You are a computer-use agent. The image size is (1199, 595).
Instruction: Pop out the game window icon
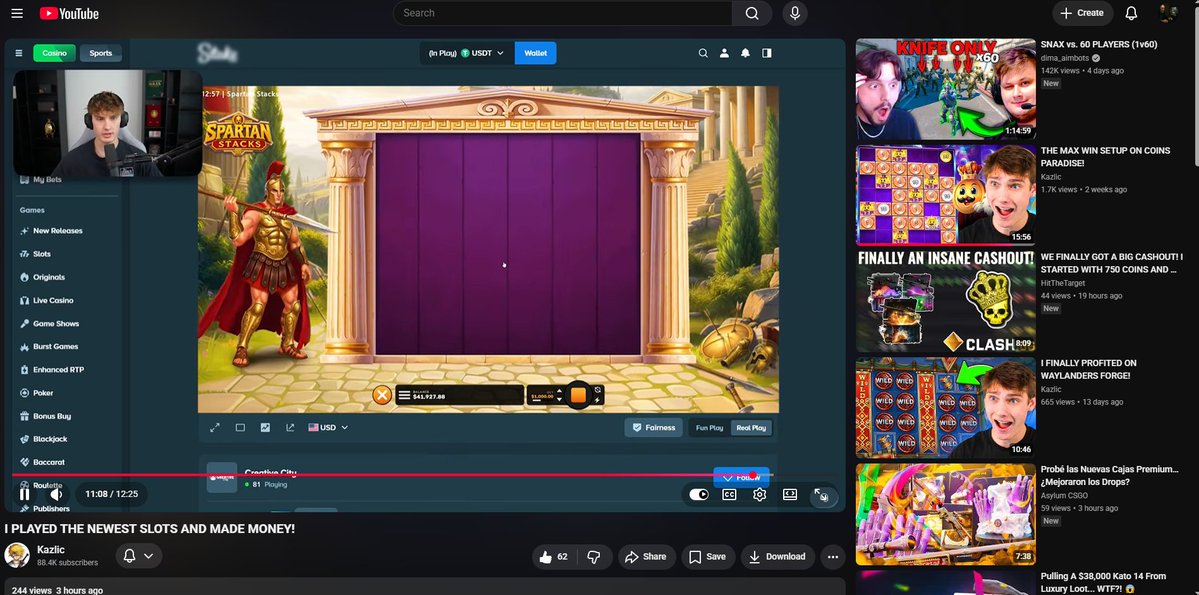pos(290,428)
